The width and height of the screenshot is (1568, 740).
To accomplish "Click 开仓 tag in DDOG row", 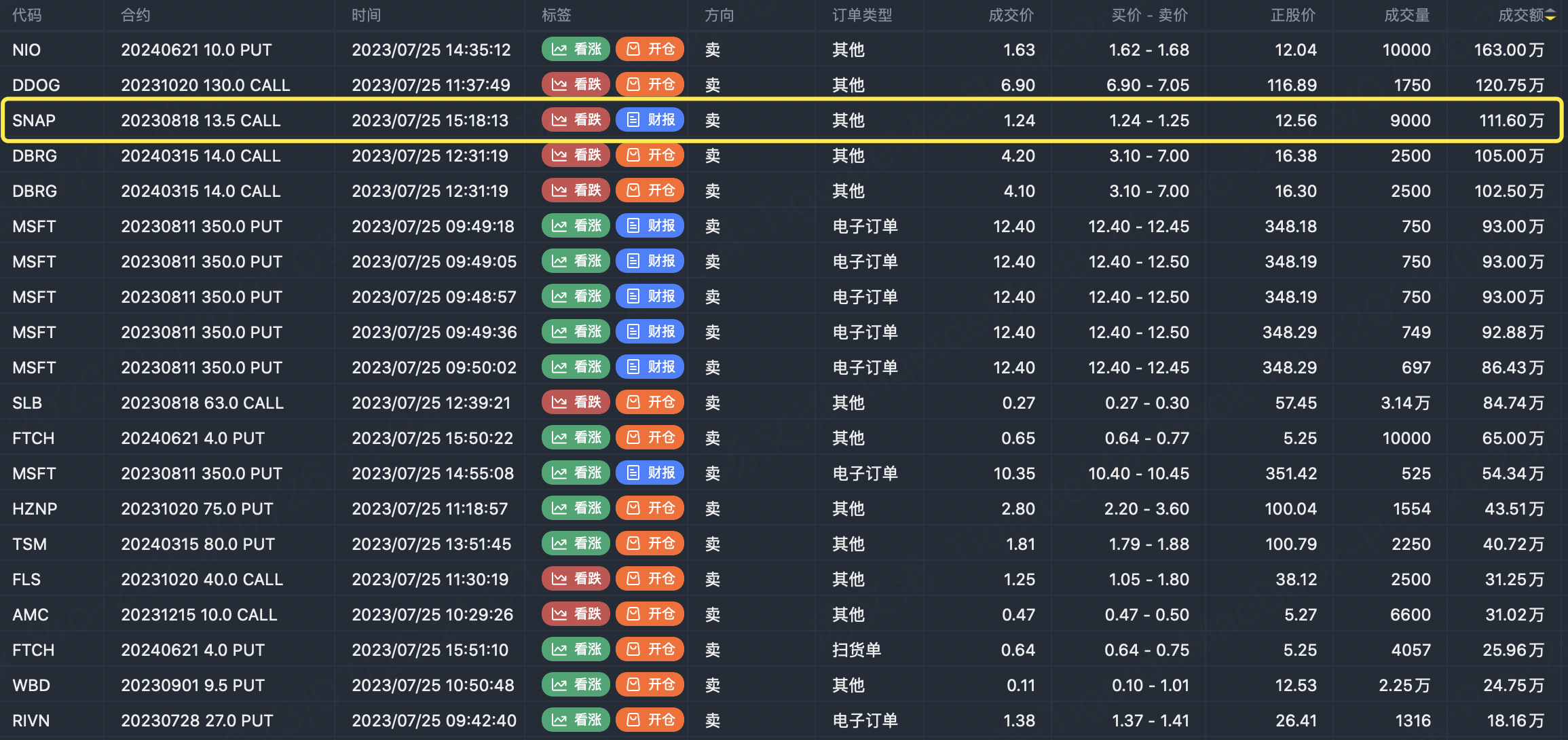I will [x=650, y=84].
